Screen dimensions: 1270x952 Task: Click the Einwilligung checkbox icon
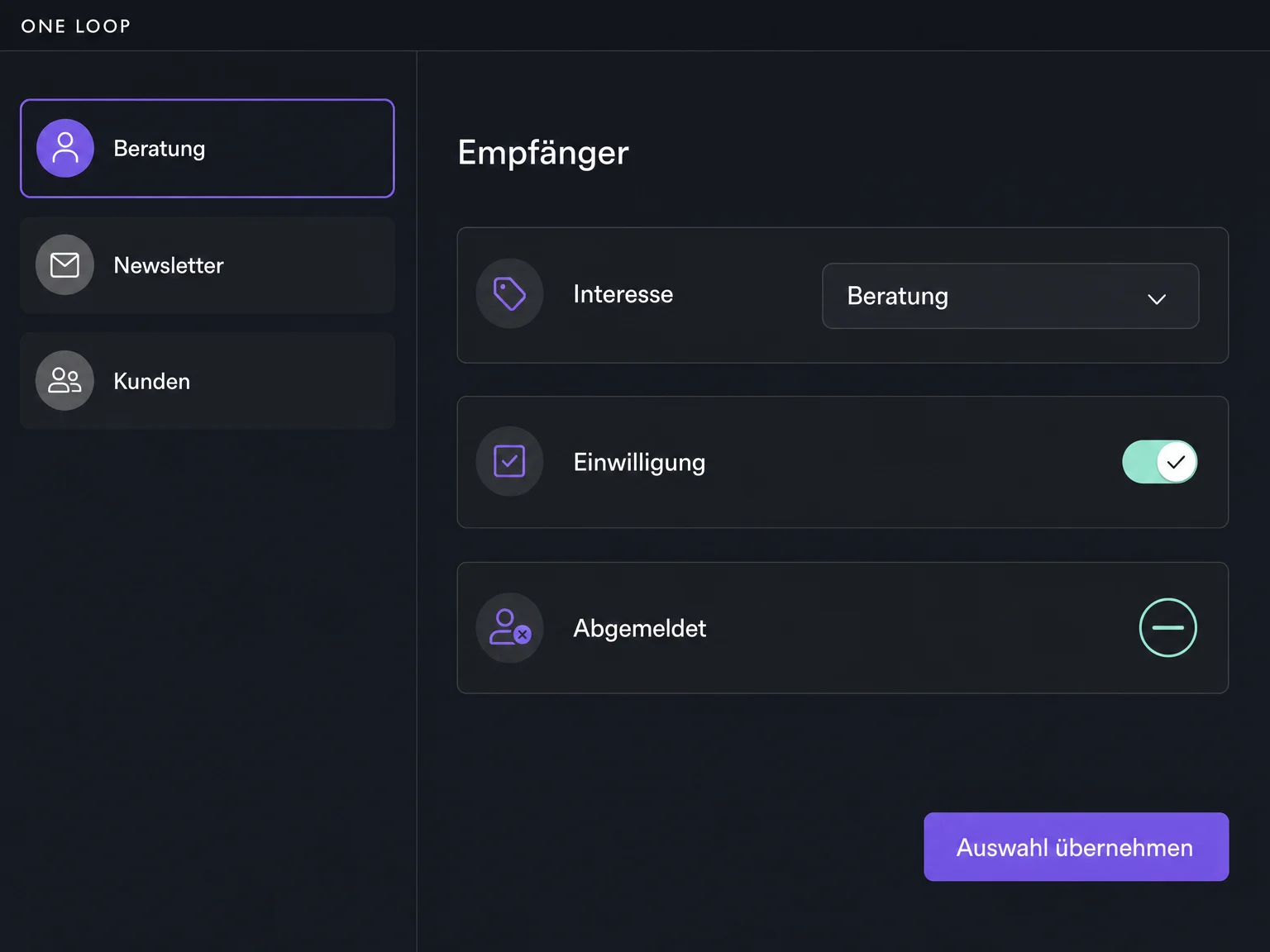[509, 461]
